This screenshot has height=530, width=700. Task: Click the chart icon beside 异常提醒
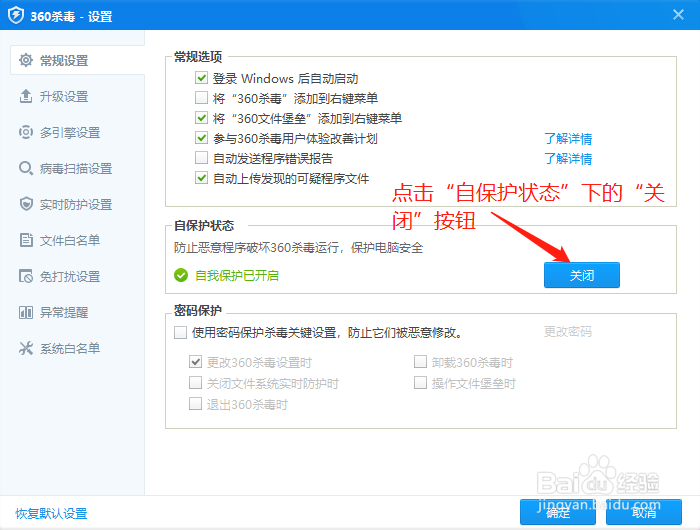[26, 312]
